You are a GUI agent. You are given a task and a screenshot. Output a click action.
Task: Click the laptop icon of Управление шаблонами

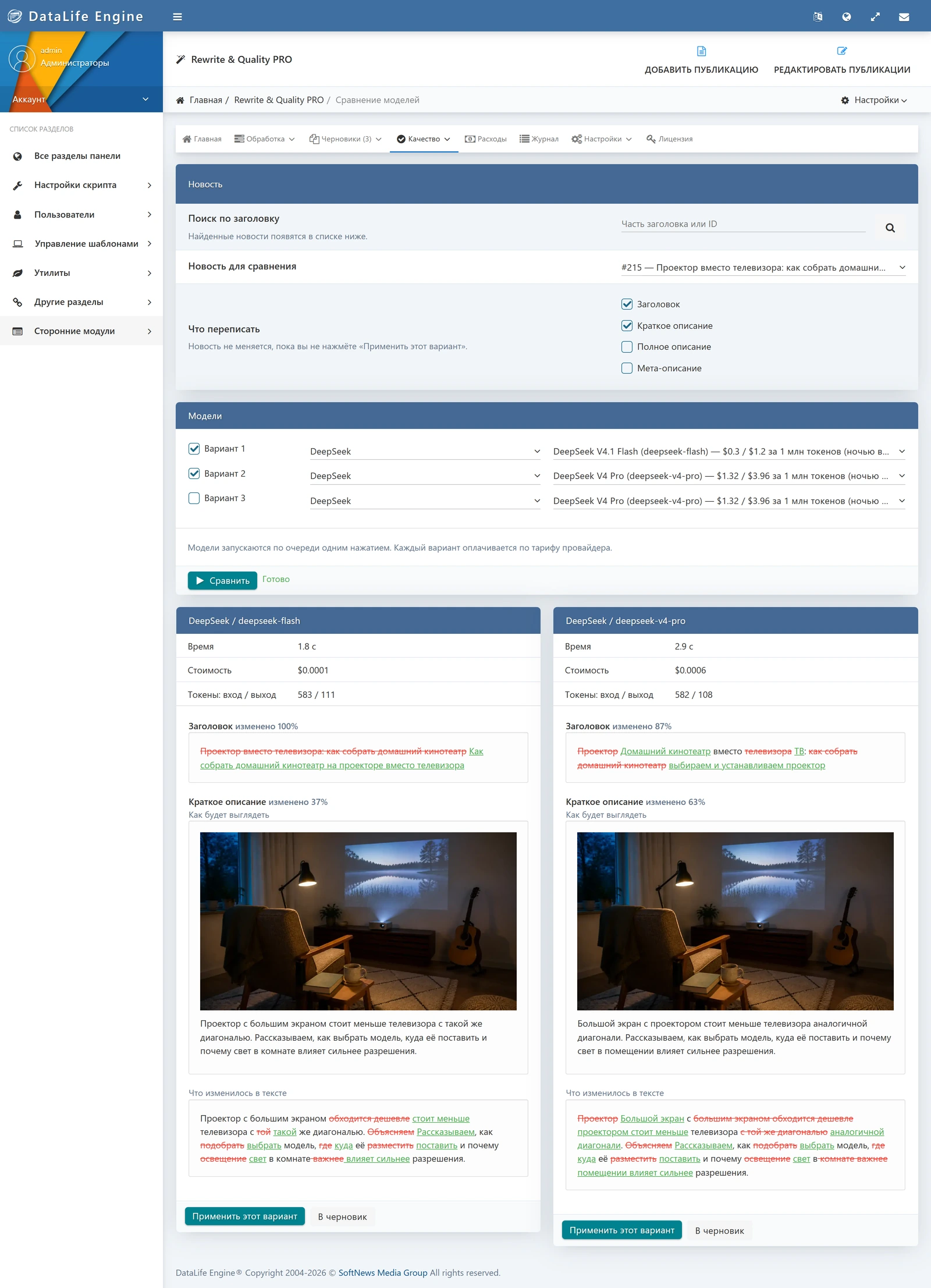point(18,243)
